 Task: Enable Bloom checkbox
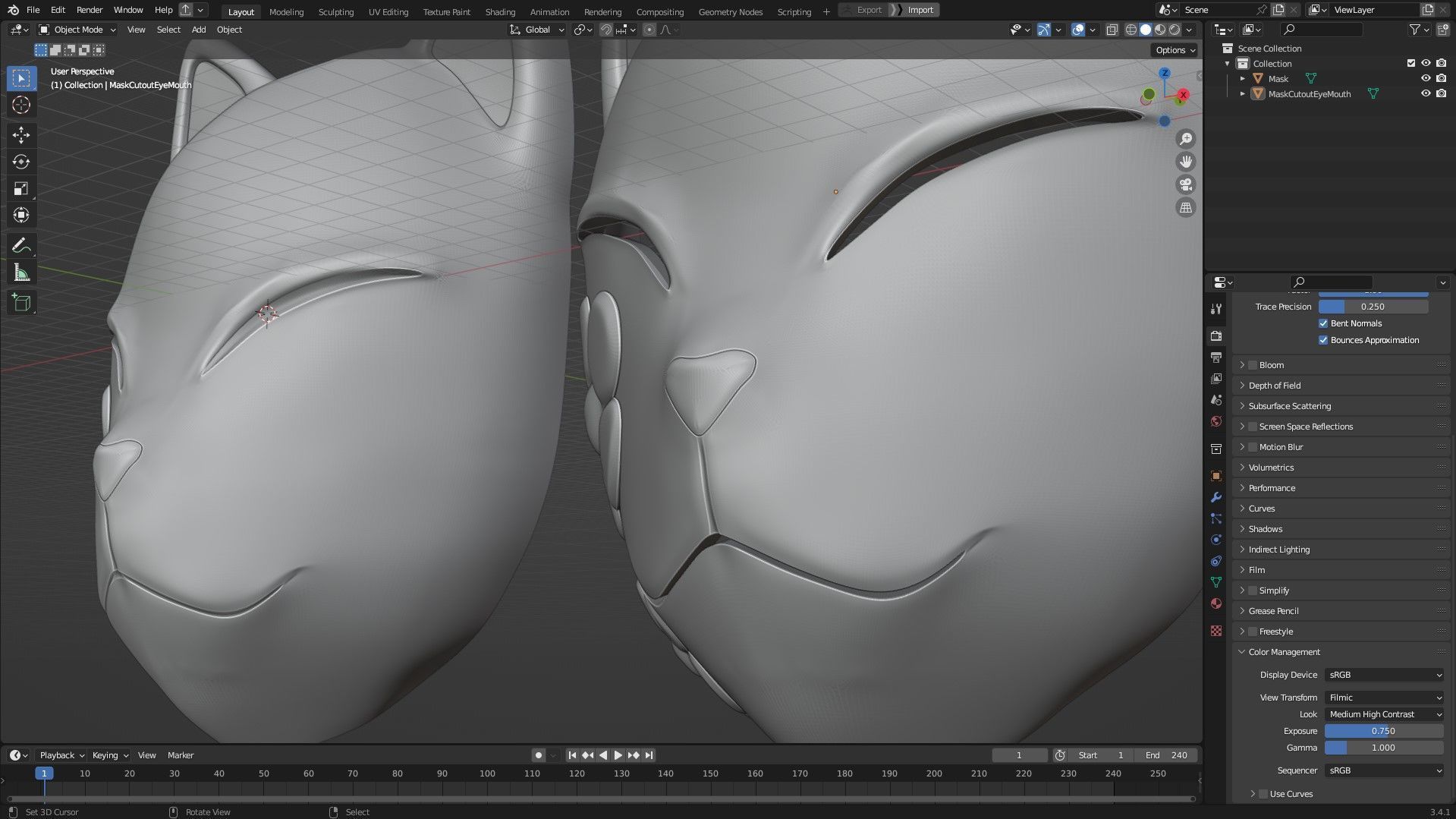(1253, 365)
